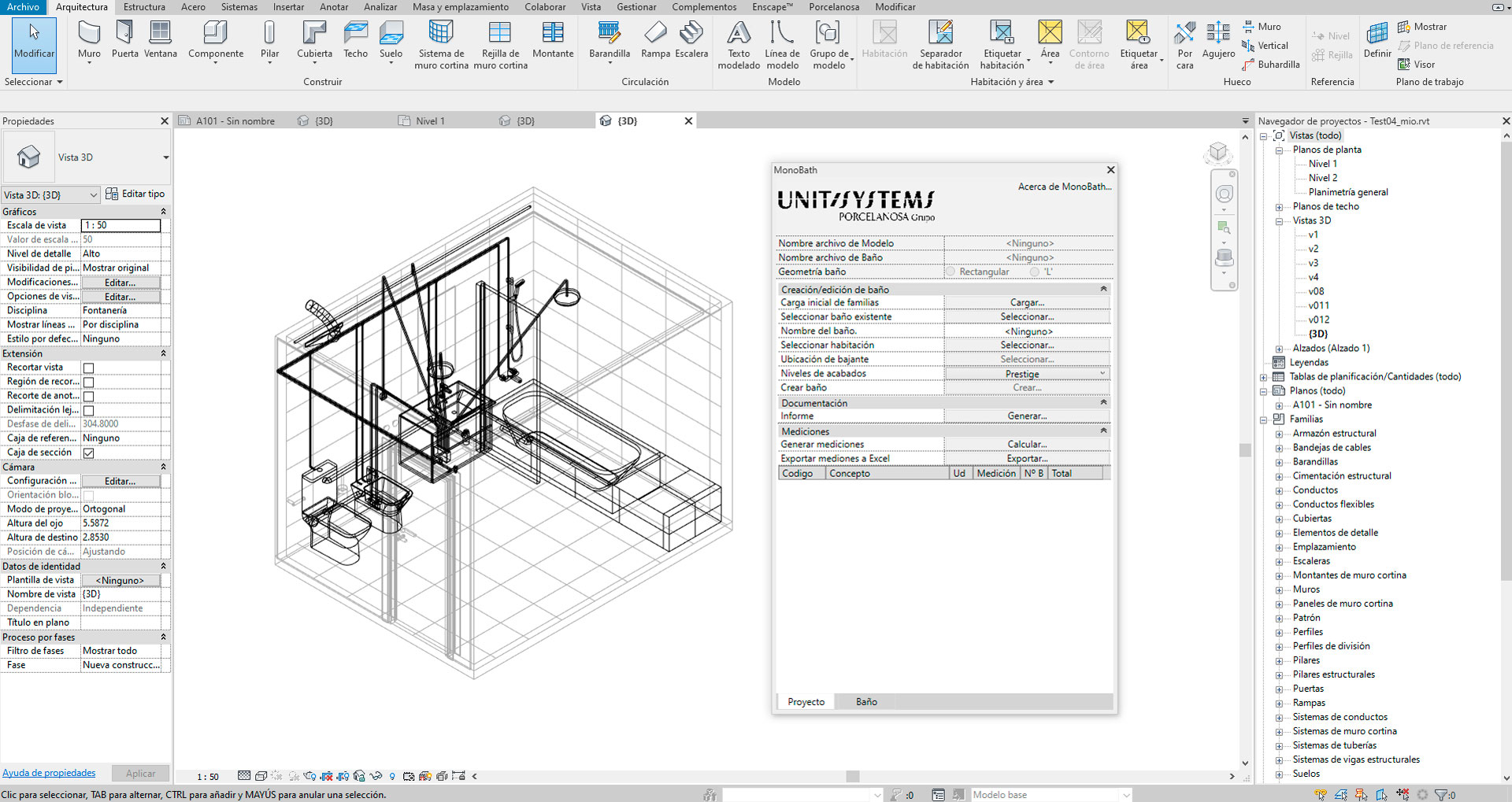Choose the Sistema de muro cortina tool
Viewport: 1512px width, 802px height.
tap(441, 45)
